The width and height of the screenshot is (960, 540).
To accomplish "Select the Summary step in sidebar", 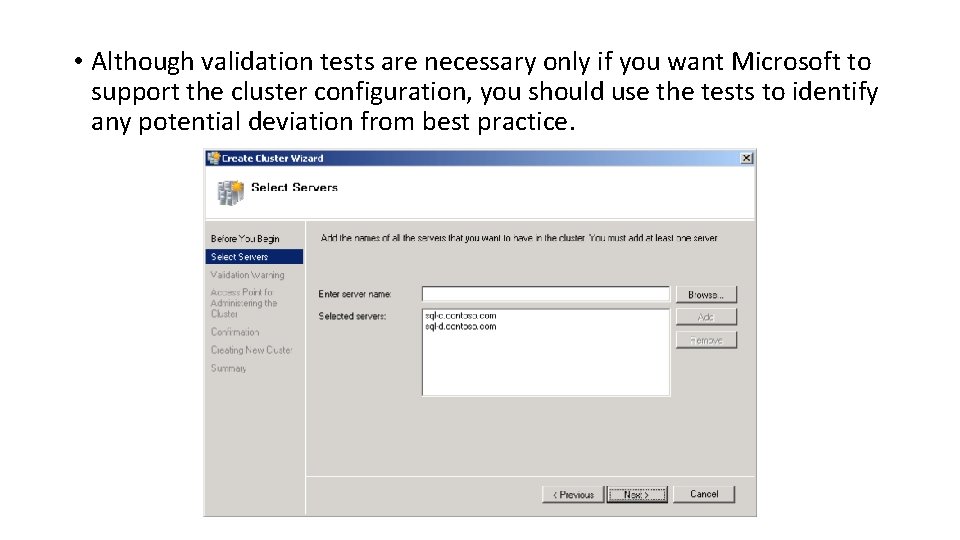I will click(x=228, y=369).
